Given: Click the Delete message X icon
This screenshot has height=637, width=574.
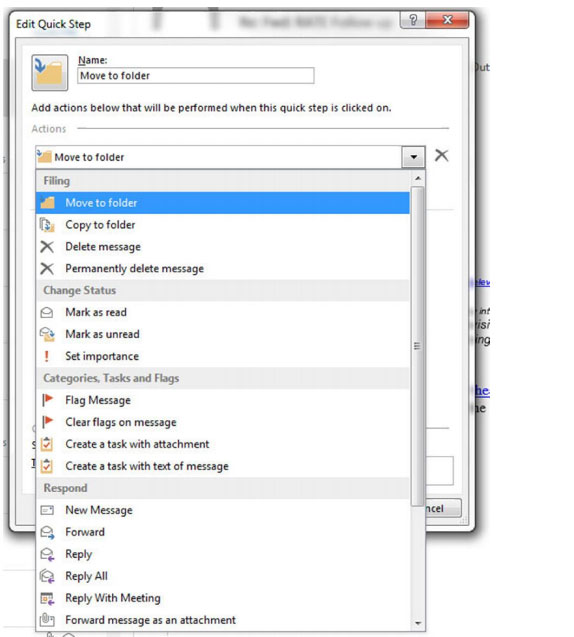Looking at the screenshot, I should [x=47, y=247].
